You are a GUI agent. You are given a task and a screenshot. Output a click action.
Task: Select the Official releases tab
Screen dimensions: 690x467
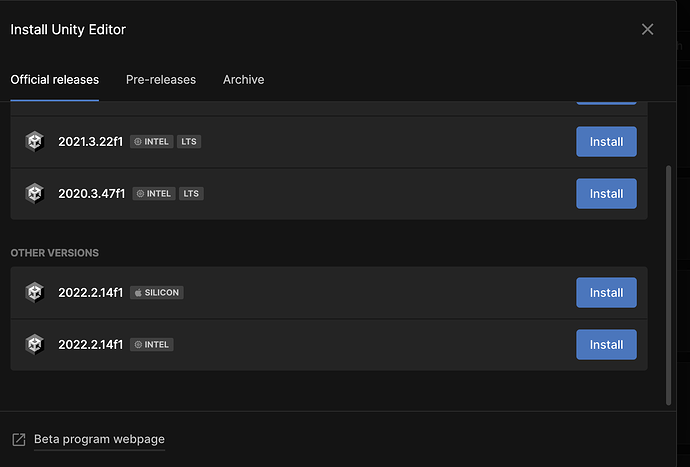55,80
